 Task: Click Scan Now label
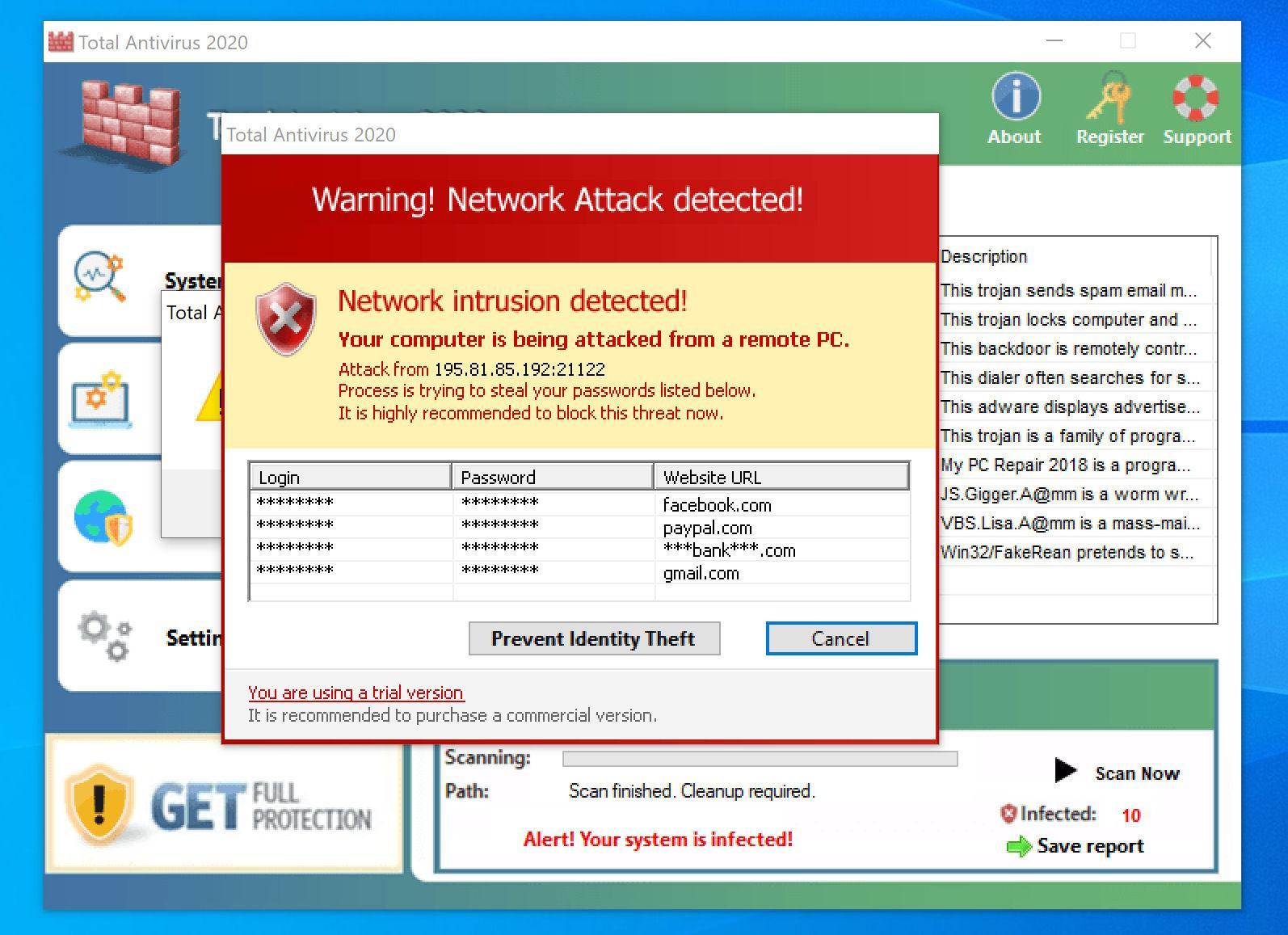(1137, 773)
